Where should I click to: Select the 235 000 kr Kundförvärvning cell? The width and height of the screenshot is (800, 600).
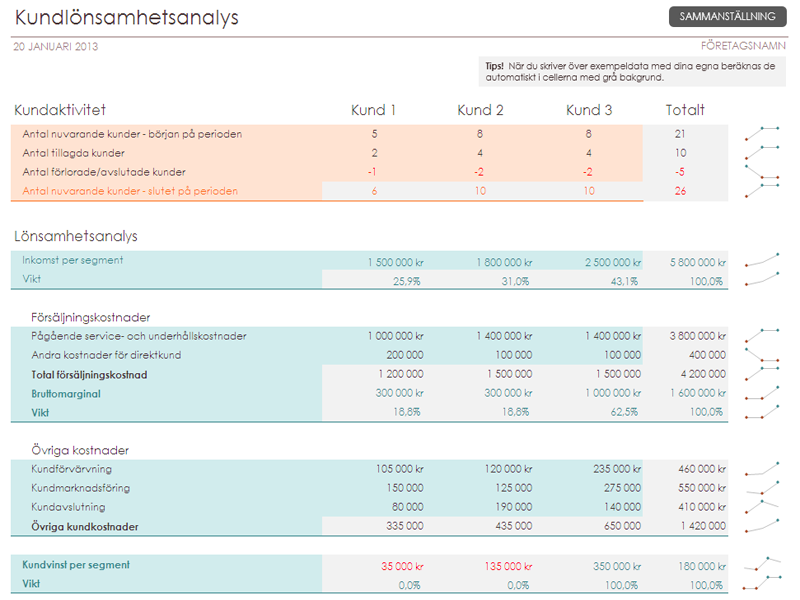pos(617,468)
